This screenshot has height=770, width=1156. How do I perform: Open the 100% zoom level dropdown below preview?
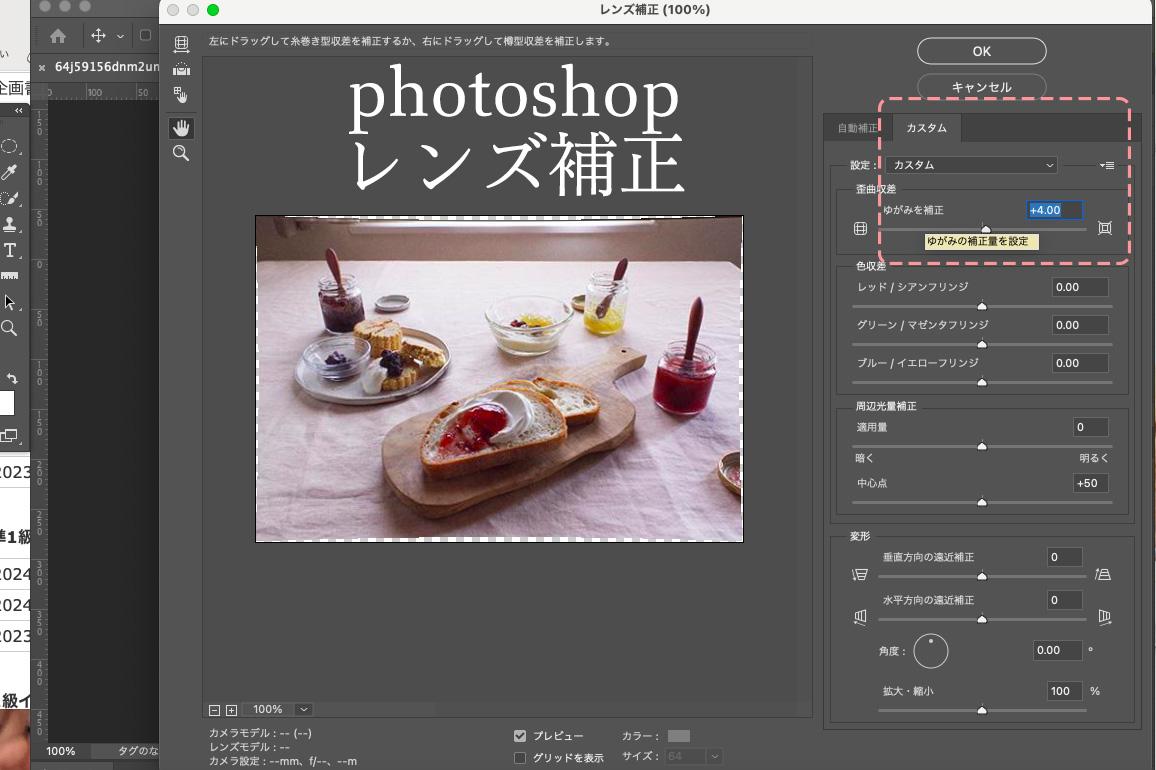point(303,710)
